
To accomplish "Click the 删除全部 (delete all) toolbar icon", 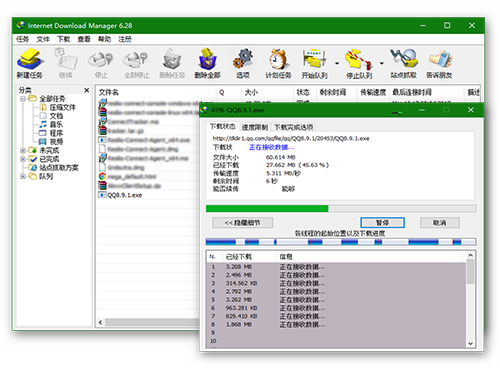I will click(x=208, y=63).
